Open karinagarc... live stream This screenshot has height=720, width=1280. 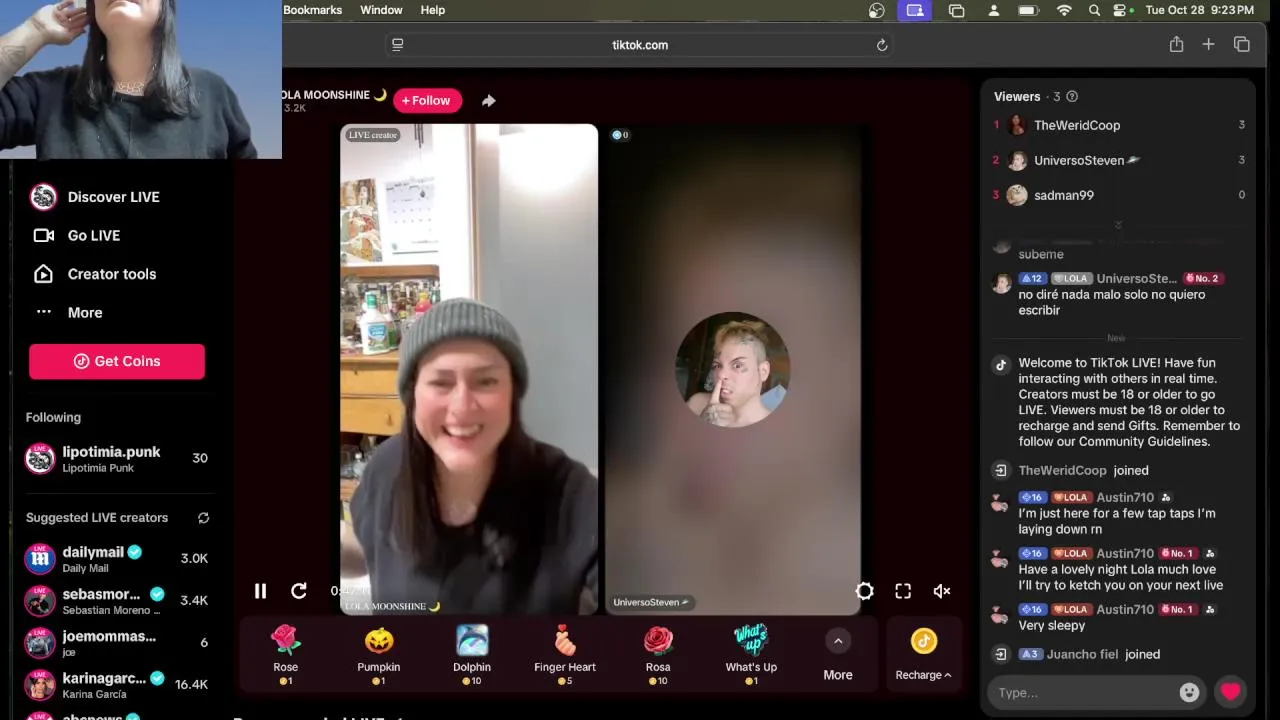(x=117, y=684)
